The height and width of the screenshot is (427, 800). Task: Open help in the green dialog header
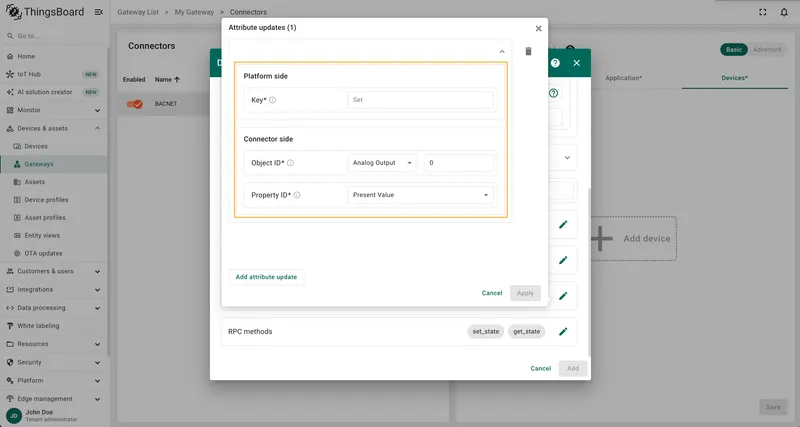point(555,63)
